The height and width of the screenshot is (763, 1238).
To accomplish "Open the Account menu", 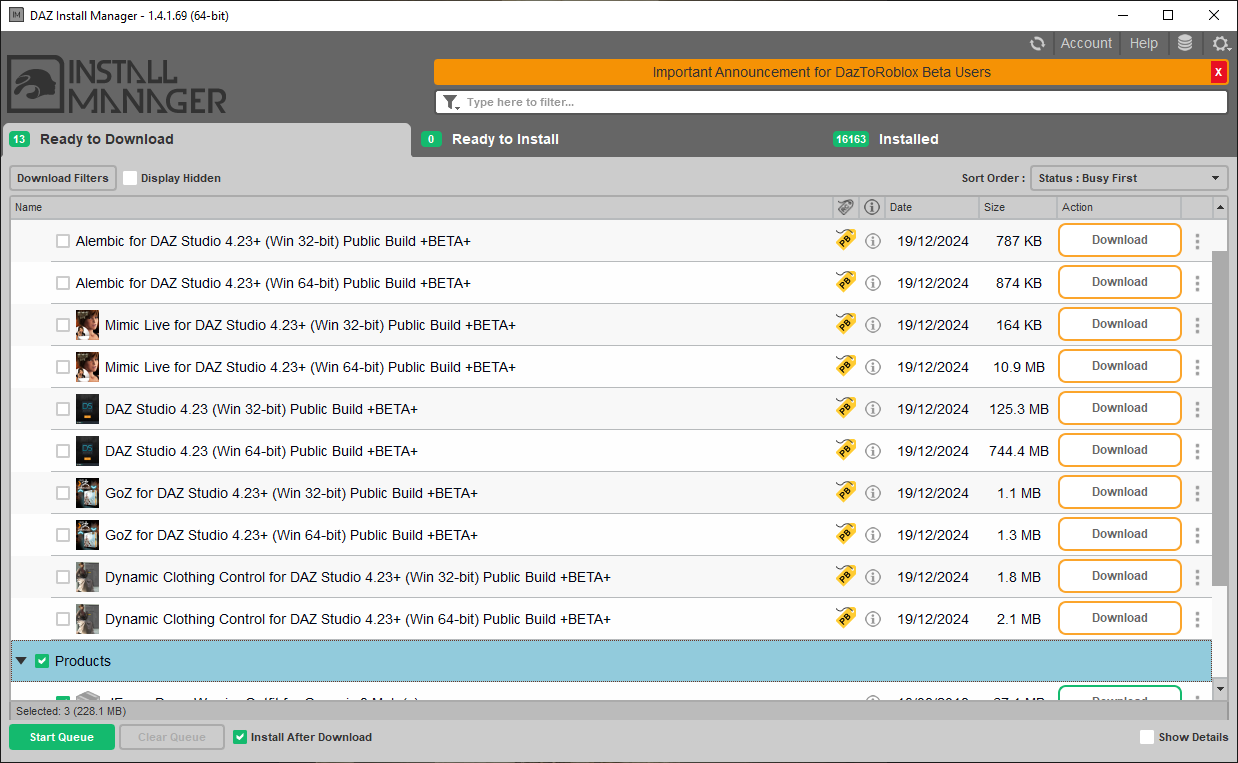I will coord(1086,43).
